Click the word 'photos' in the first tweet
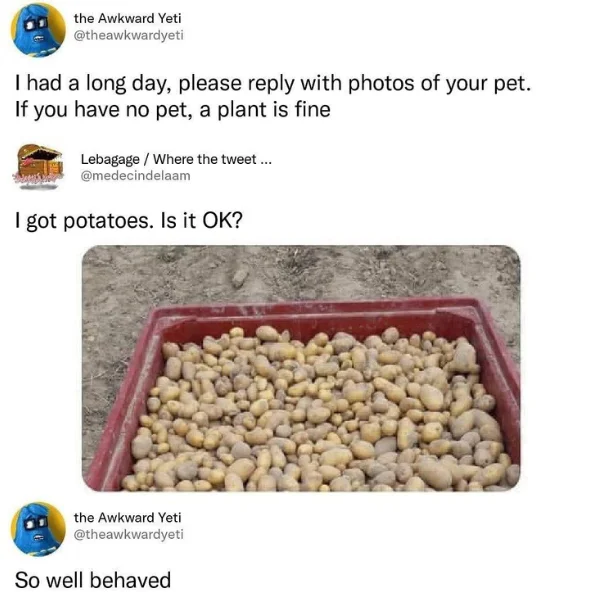The width and height of the screenshot is (600, 600). click(381, 84)
